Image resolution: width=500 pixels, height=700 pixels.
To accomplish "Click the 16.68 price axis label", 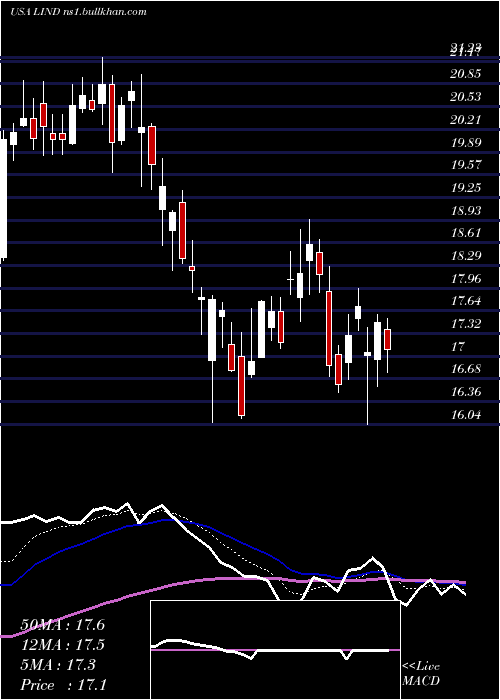I will tap(466, 369).
